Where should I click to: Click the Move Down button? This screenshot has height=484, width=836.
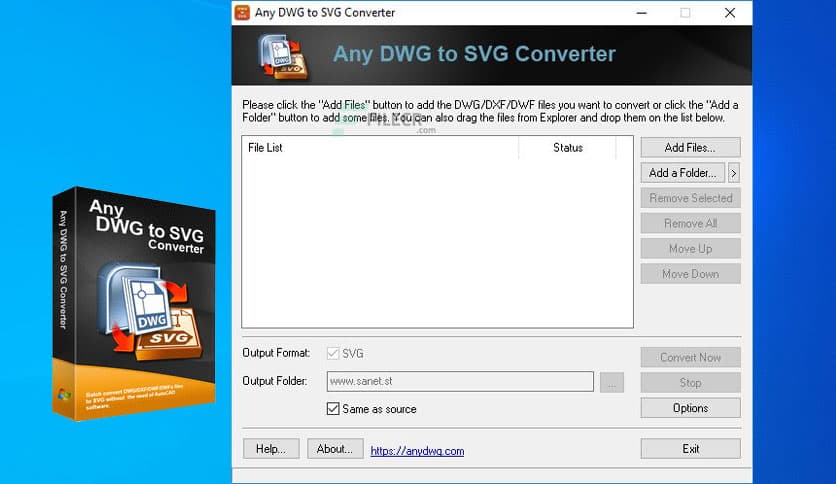click(690, 274)
